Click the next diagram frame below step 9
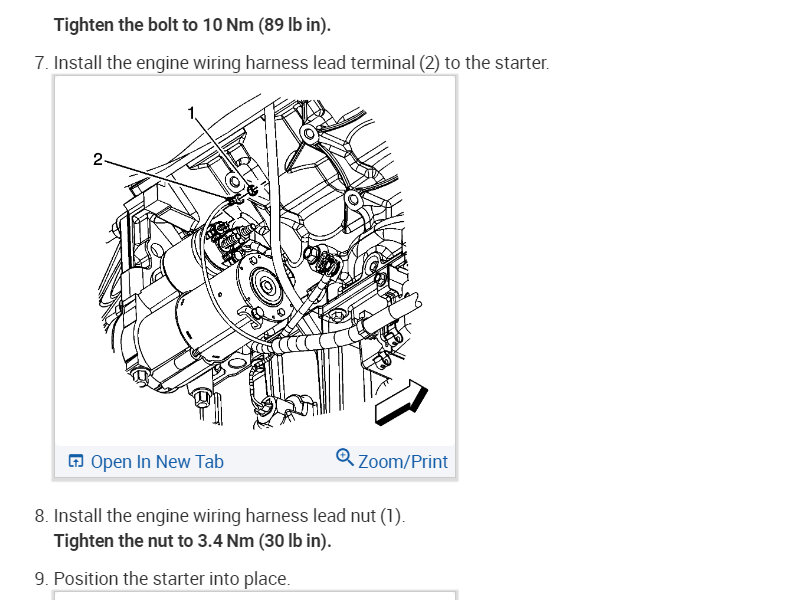 tap(255, 595)
